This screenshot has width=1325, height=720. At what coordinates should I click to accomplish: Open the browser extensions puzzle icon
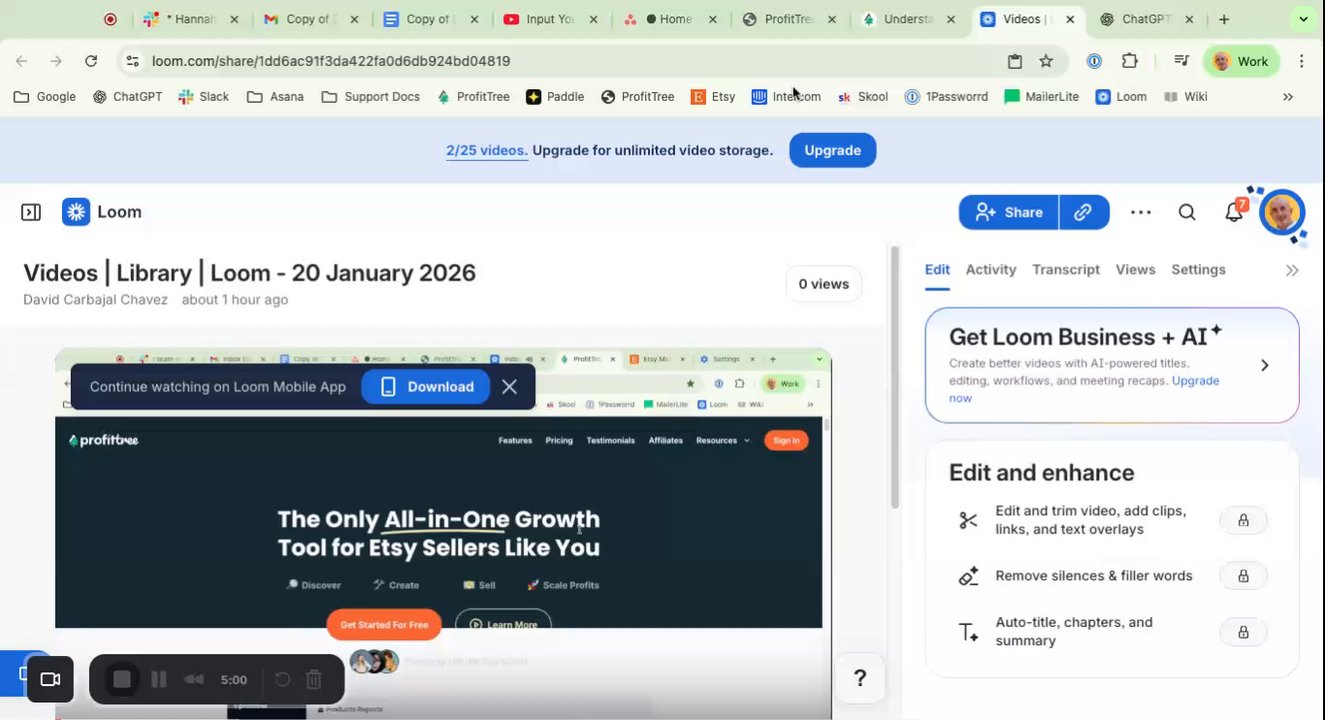pos(1130,61)
